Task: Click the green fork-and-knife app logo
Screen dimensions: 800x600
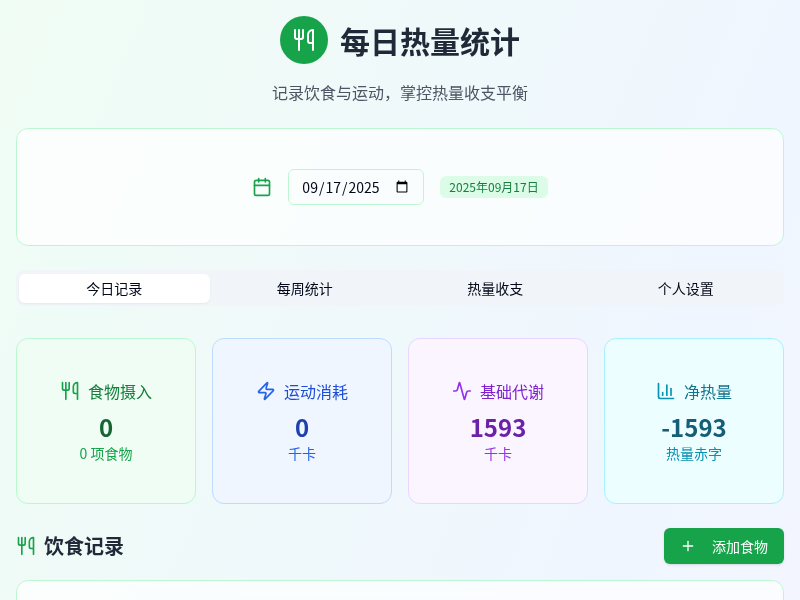Action: pyautogui.click(x=304, y=40)
